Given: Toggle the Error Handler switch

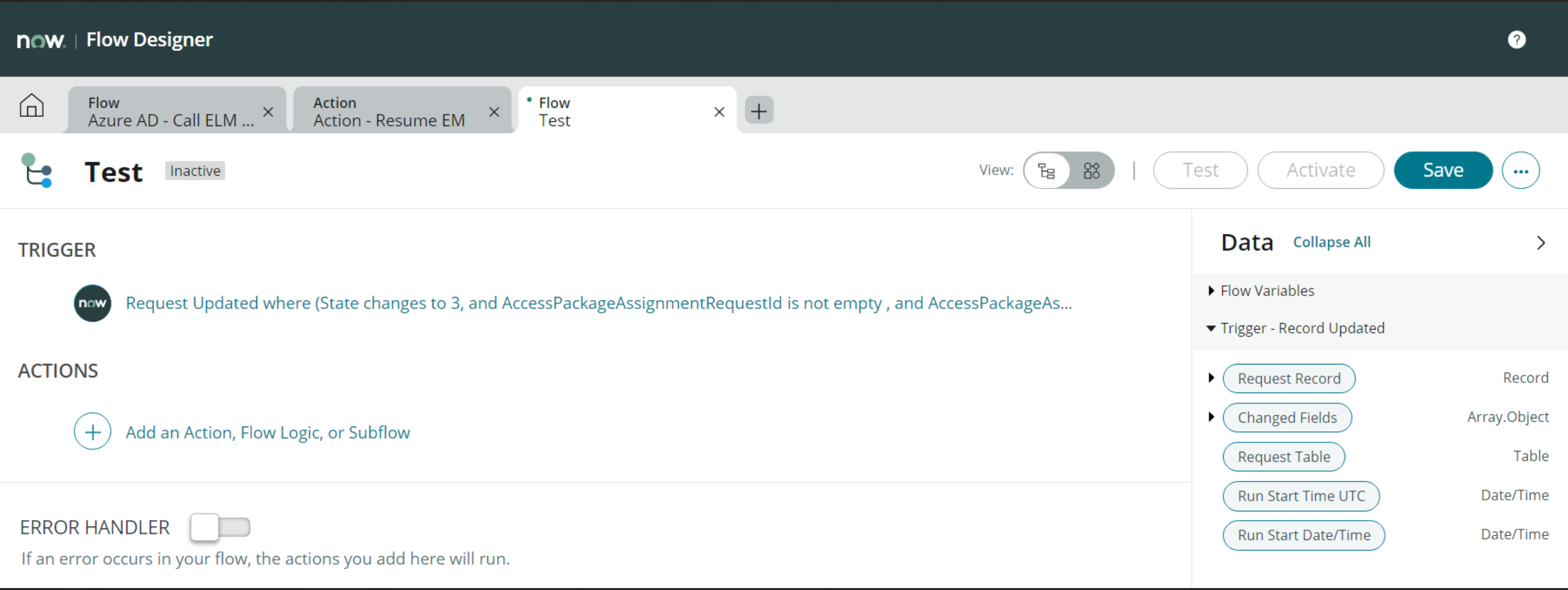Looking at the screenshot, I should point(220,526).
